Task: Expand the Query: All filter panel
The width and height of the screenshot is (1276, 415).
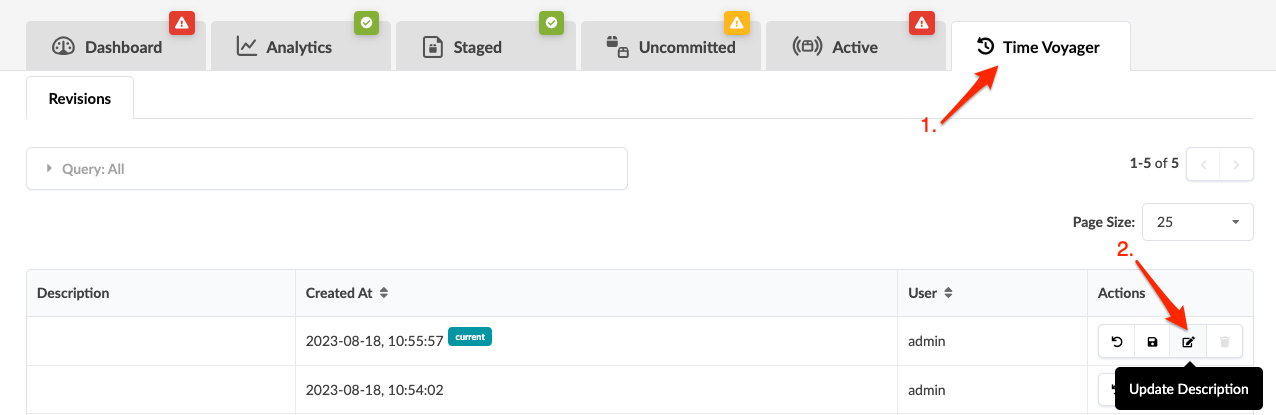Action: point(326,169)
